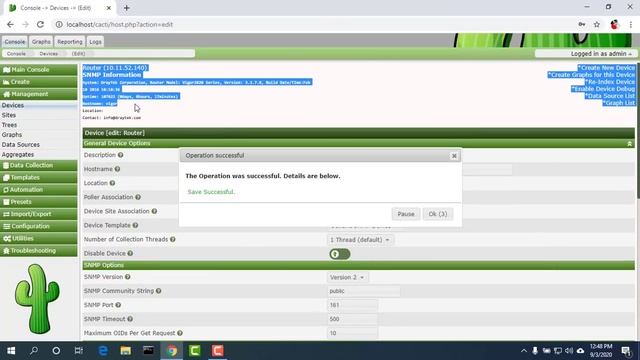
Task: Open File Explorer from taskbar
Action: pyautogui.click(x=126, y=351)
